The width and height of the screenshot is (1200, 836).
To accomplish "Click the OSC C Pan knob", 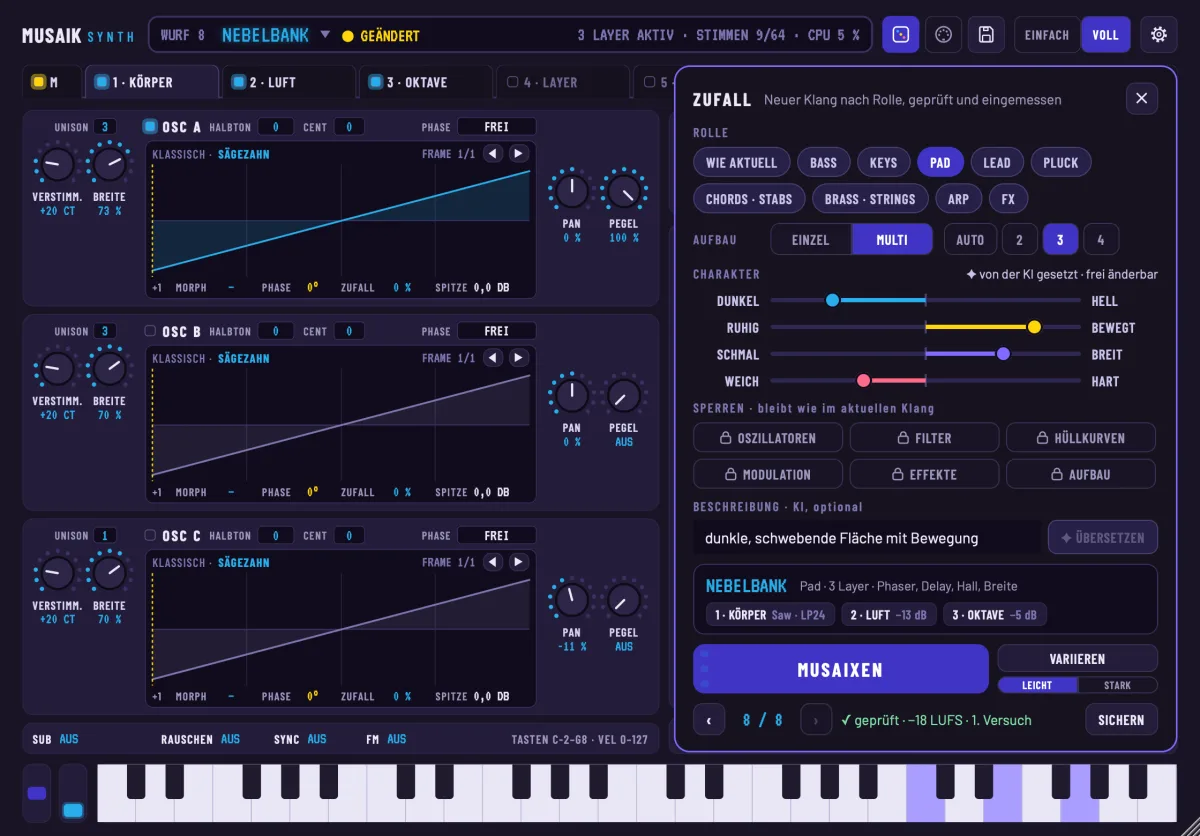I will pyautogui.click(x=571, y=599).
